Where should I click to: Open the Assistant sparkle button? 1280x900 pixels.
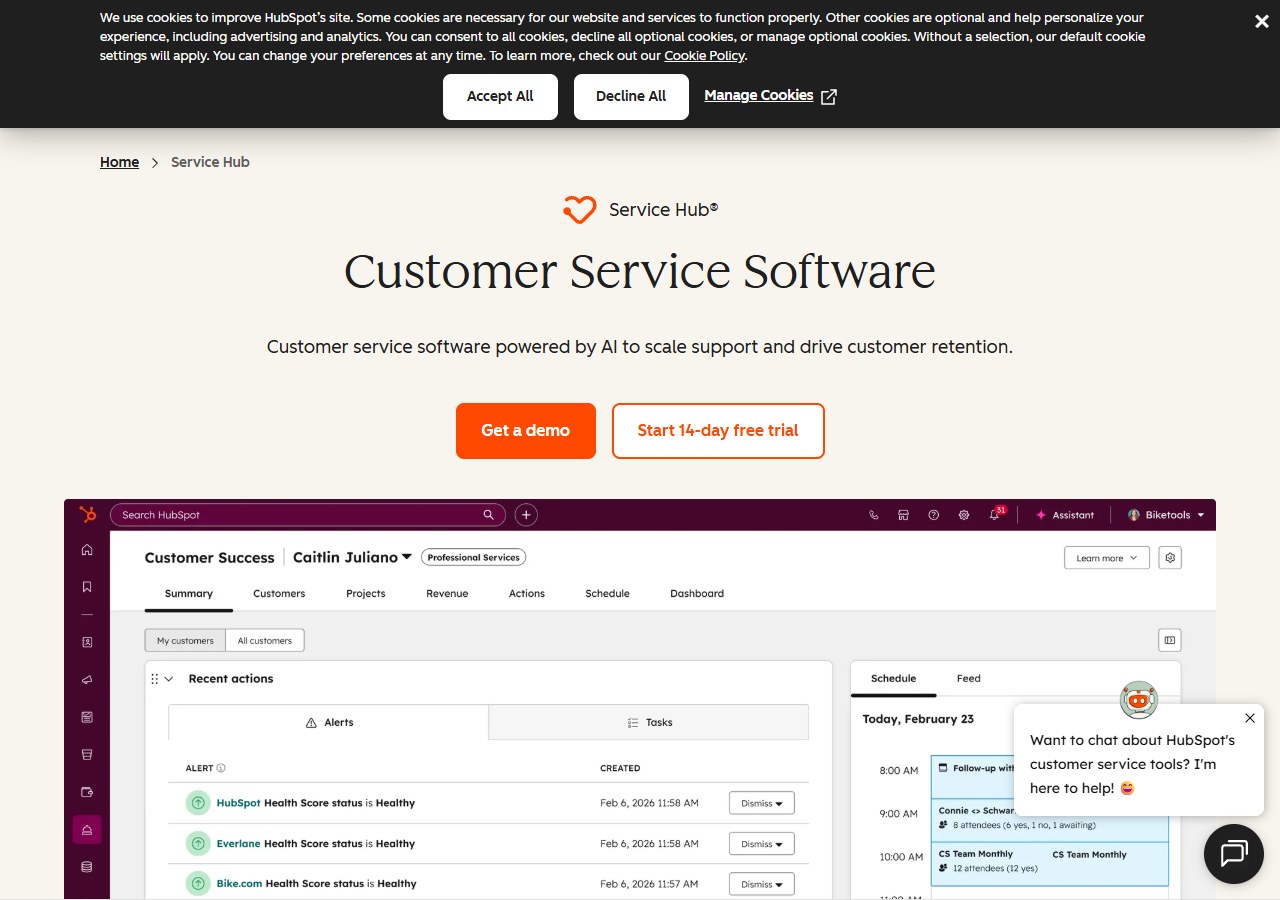pyautogui.click(x=1065, y=515)
